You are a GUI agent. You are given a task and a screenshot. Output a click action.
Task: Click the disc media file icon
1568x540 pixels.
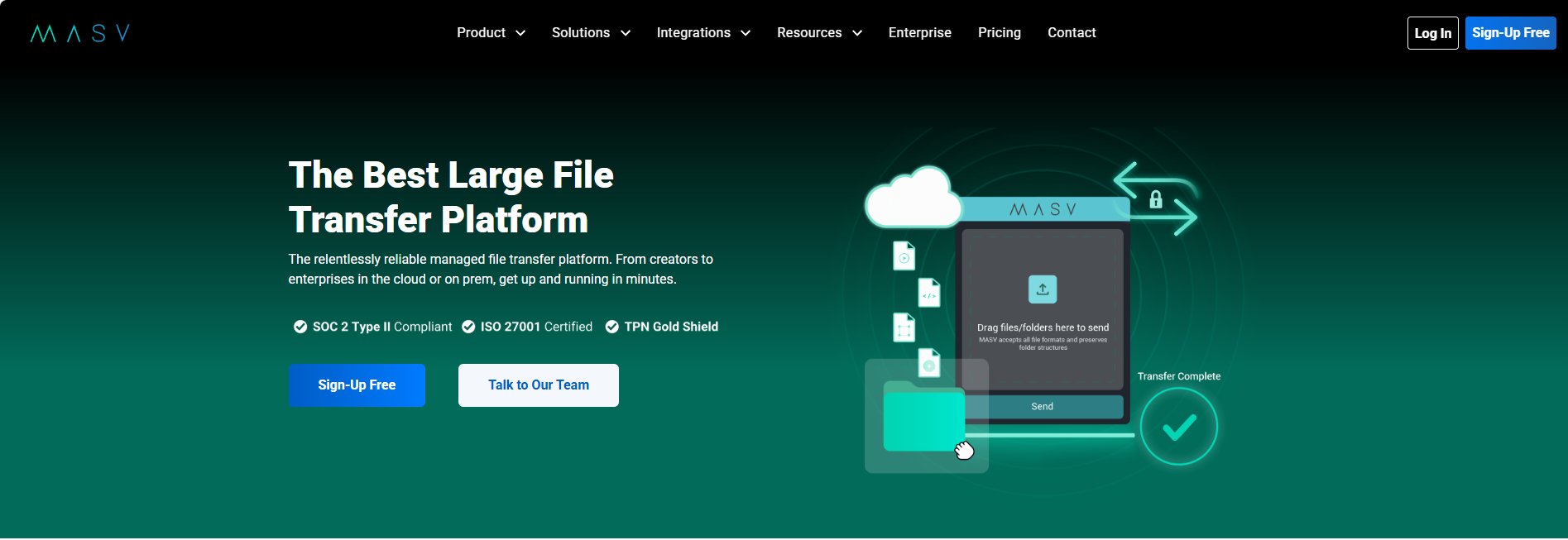pyautogui.click(x=930, y=363)
